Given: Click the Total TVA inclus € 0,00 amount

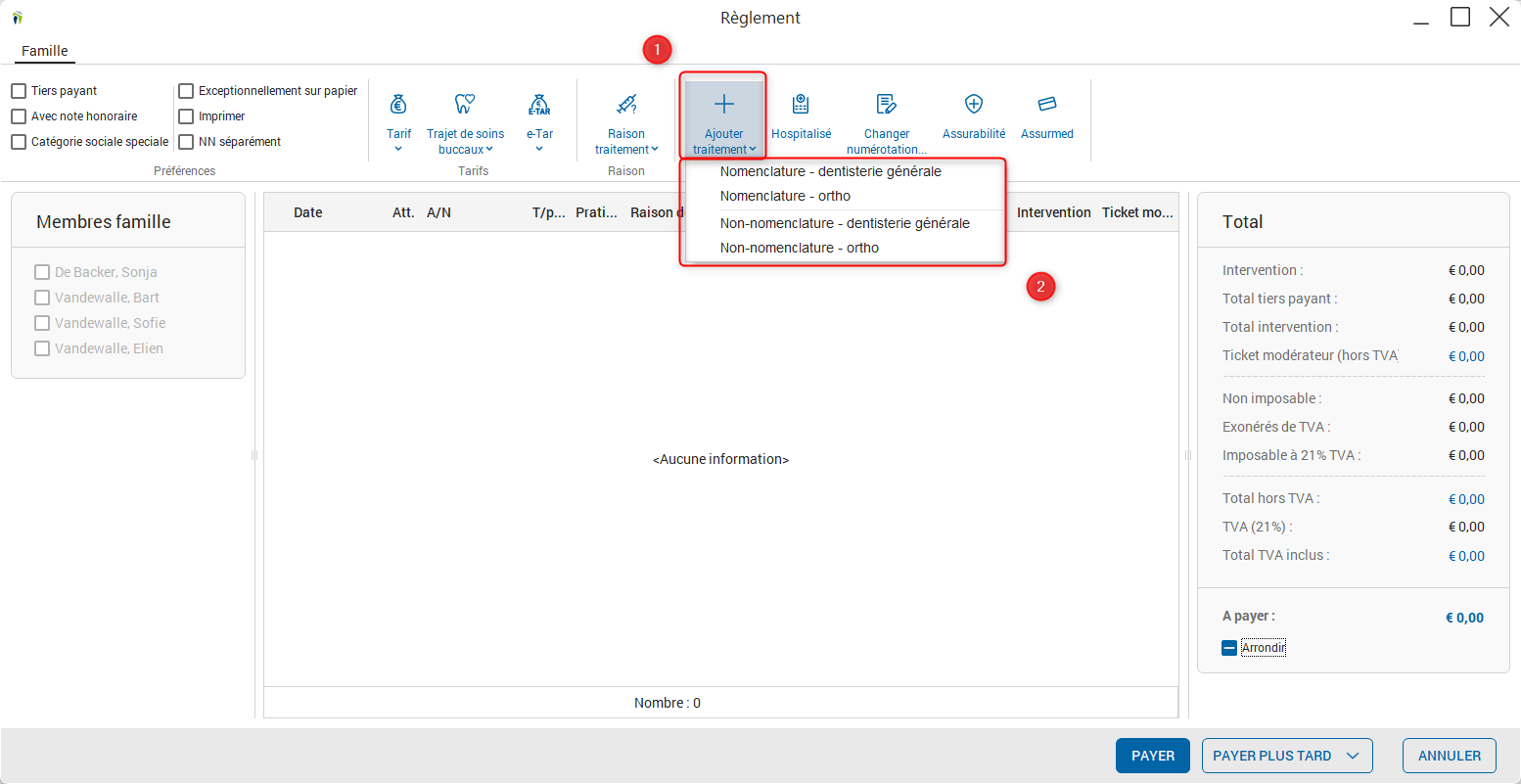Looking at the screenshot, I should click(x=1466, y=556).
